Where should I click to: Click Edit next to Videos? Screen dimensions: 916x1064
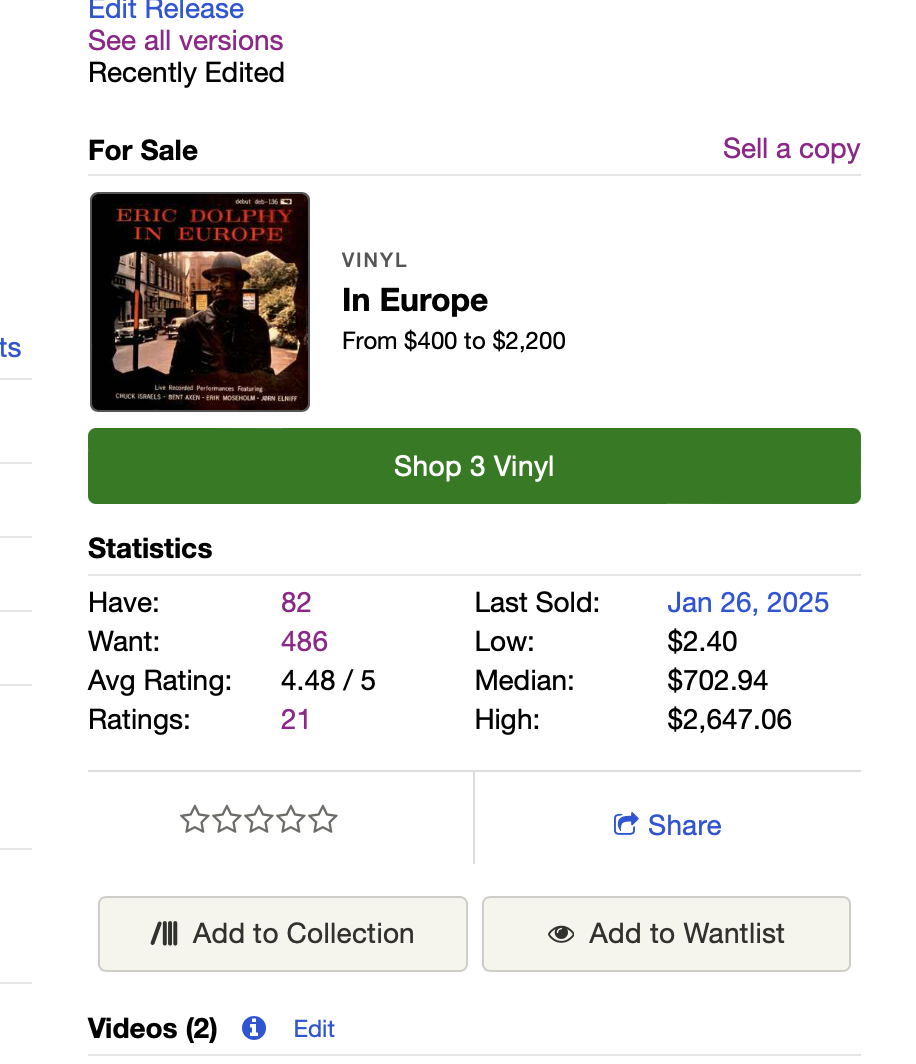(314, 1029)
